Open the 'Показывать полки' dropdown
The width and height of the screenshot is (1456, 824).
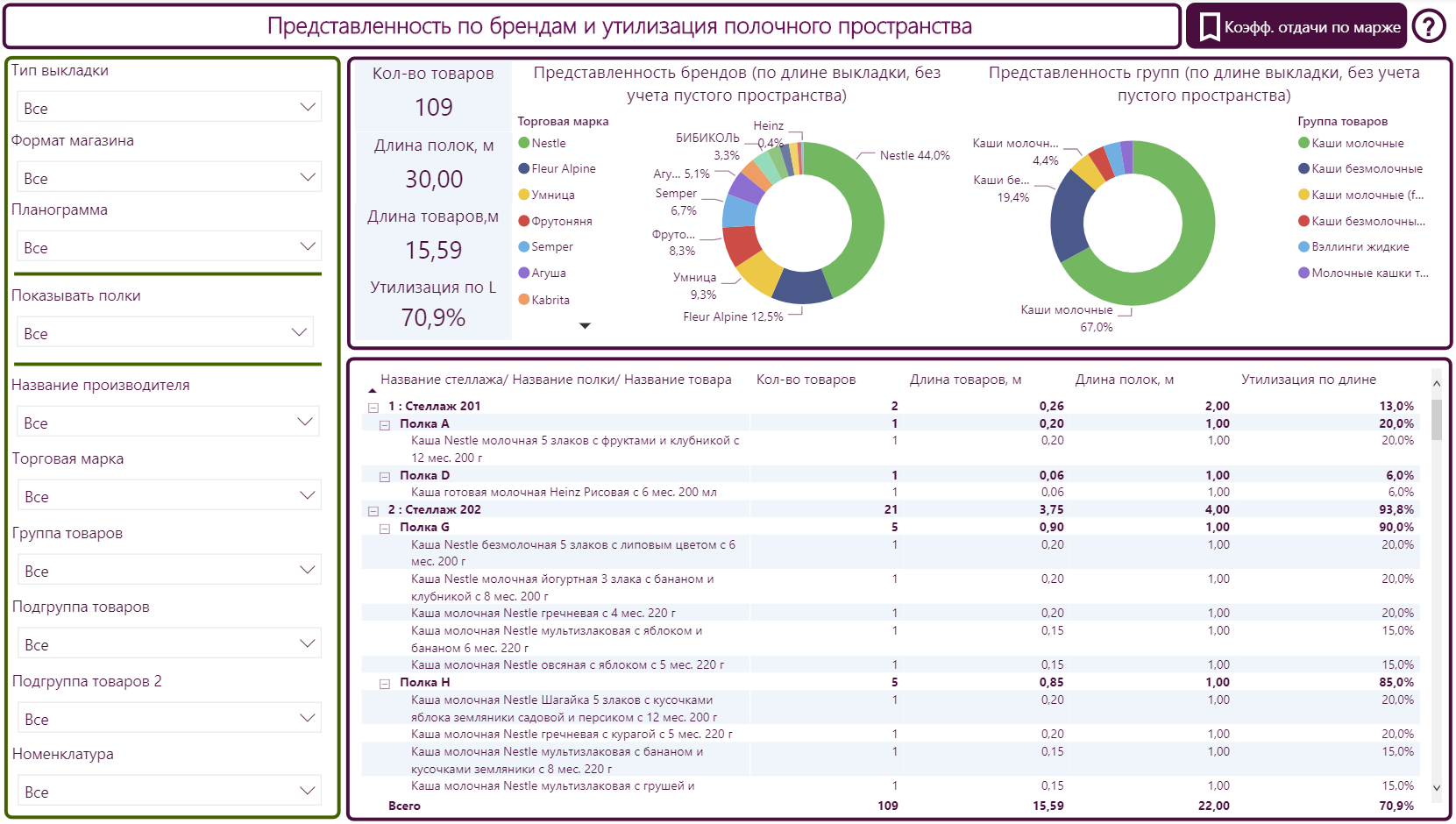pyautogui.click(x=165, y=332)
